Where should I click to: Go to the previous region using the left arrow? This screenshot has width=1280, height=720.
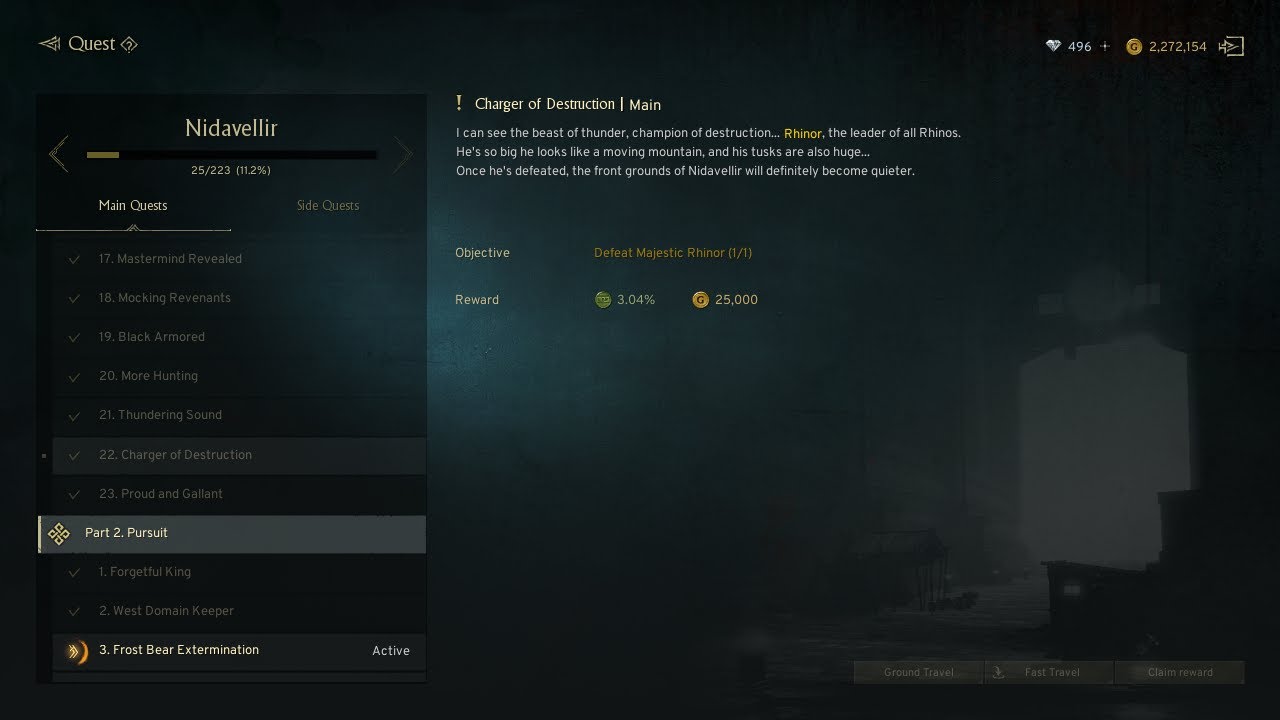[x=59, y=154]
